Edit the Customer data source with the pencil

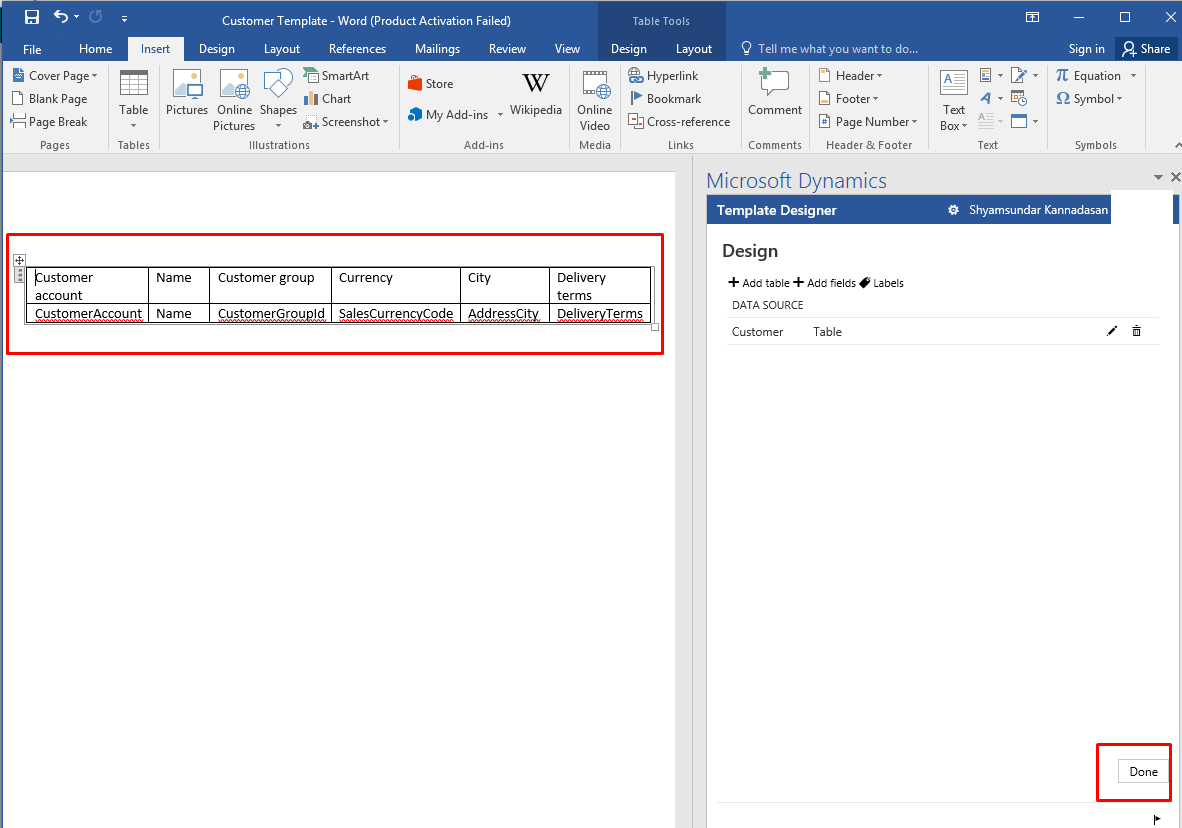pyautogui.click(x=1112, y=331)
